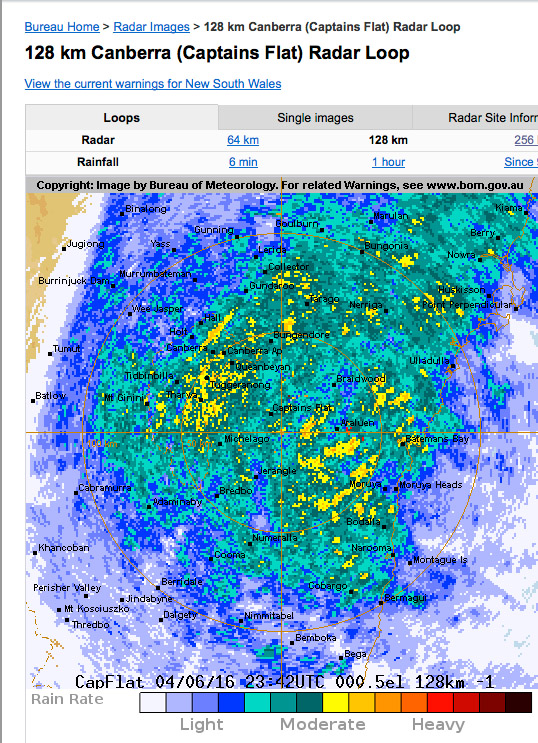This screenshot has width=538, height=743.
Task: Select the Loops tab
Action: click(122, 118)
